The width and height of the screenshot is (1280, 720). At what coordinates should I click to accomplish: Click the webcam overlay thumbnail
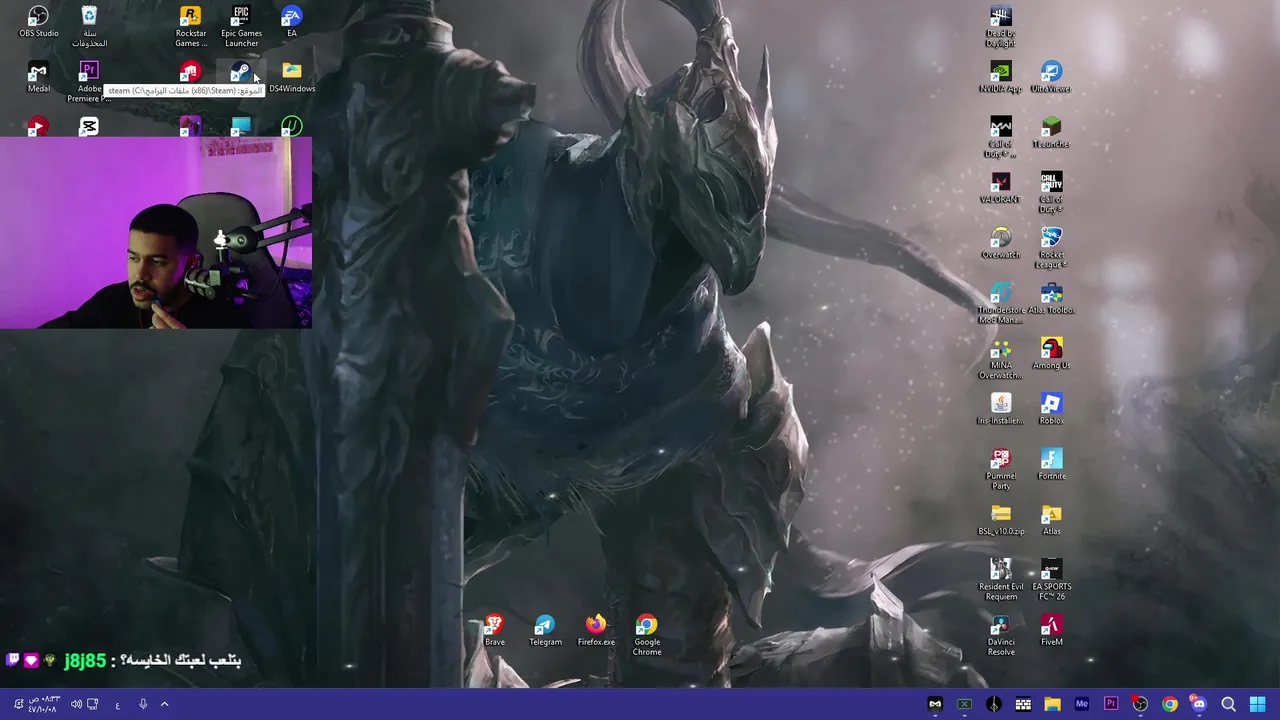(156, 232)
